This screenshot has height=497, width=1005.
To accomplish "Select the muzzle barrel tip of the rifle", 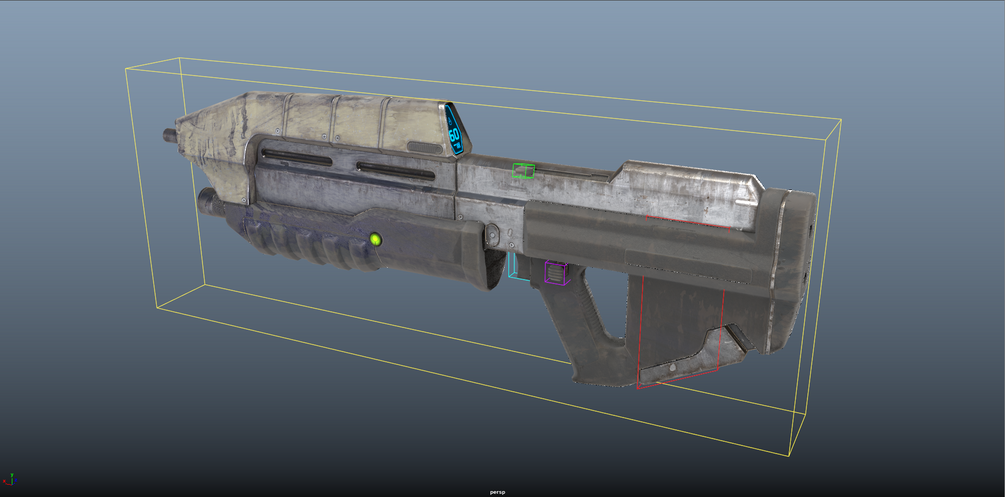I will pyautogui.click(x=170, y=135).
